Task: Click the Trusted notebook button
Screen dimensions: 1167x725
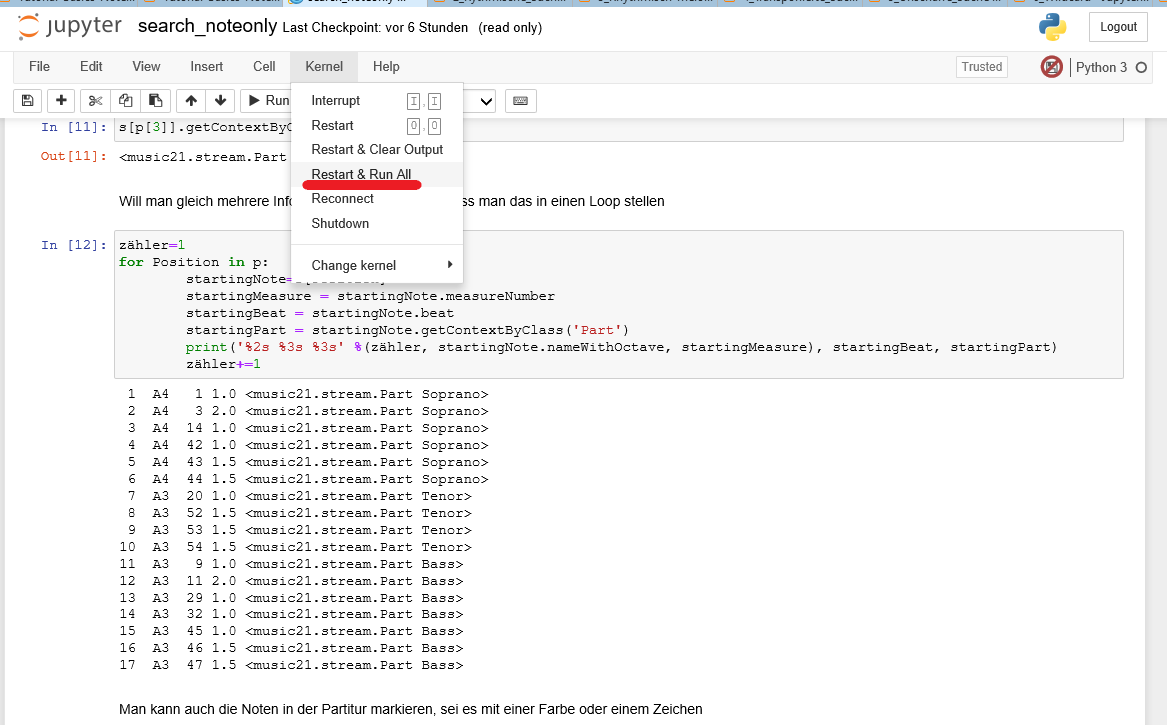Action: click(x=981, y=66)
